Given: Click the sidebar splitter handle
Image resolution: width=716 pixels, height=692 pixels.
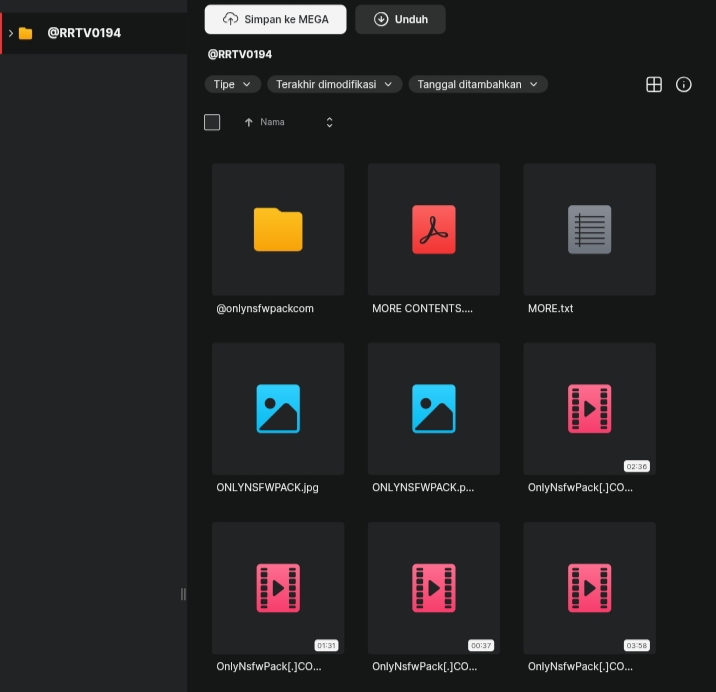Looking at the screenshot, I should (x=183, y=594).
